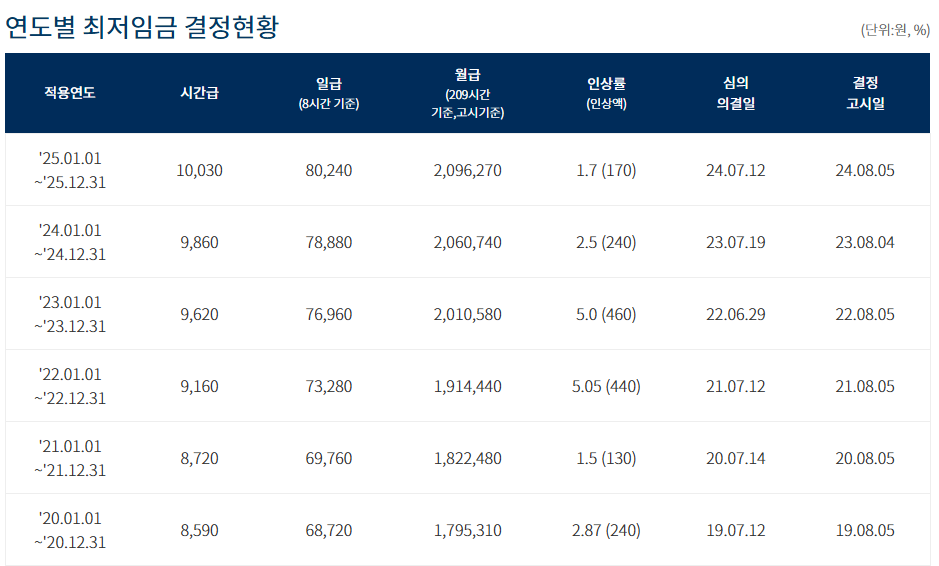Image resolution: width=939 pixels, height=566 pixels.
Task: Click the 인상률 (인상액) column header
Action: pyautogui.click(x=606, y=93)
